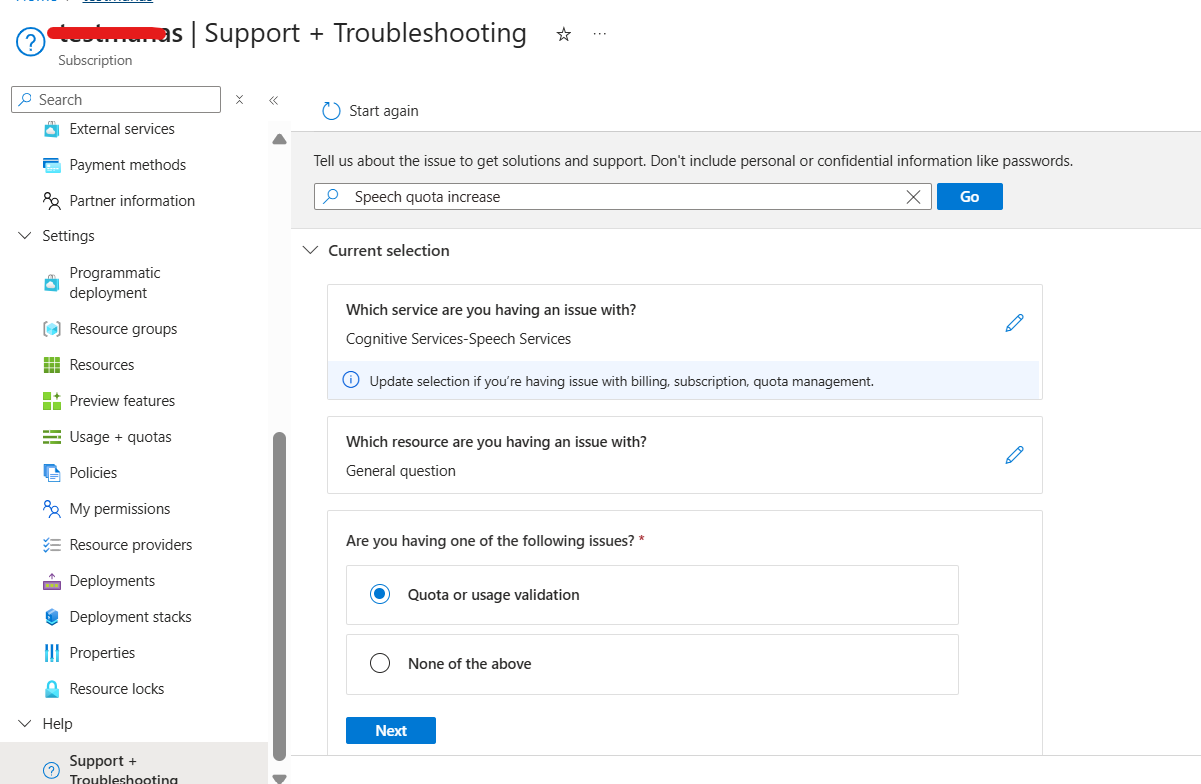This screenshot has height=784, width=1201.
Task: Edit the resource selection with pencil icon
Action: 1014,455
